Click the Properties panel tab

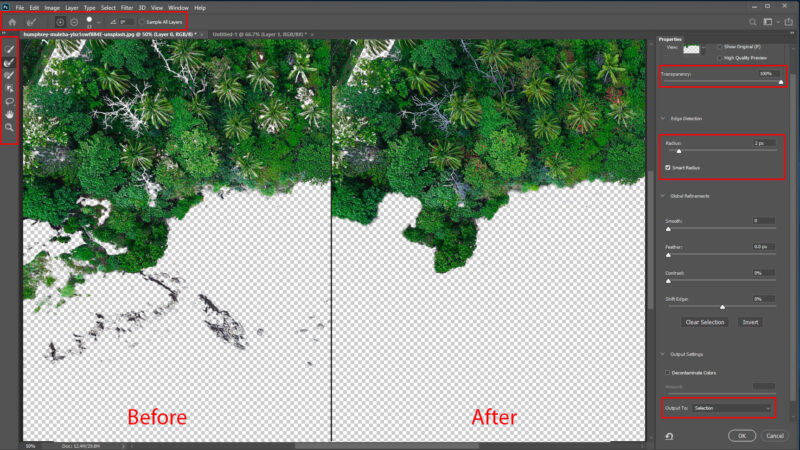coord(670,39)
